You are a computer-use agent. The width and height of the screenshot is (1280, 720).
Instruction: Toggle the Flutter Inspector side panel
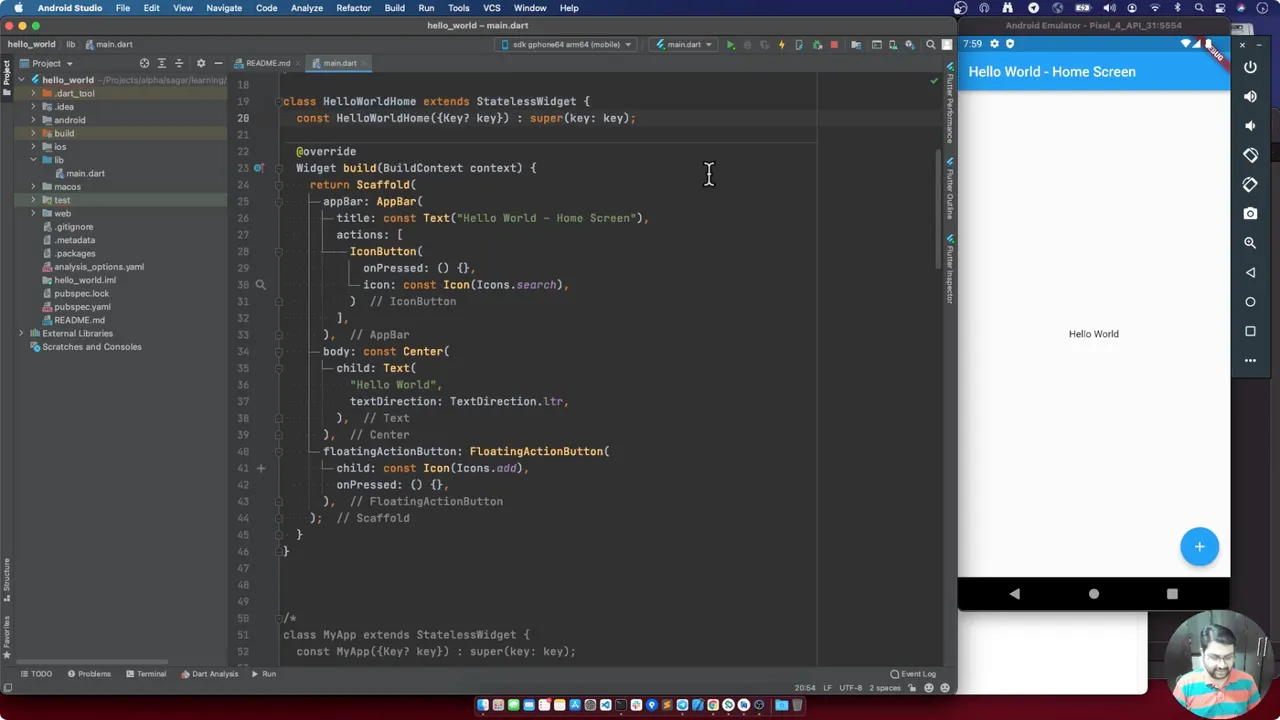click(949, 270)
